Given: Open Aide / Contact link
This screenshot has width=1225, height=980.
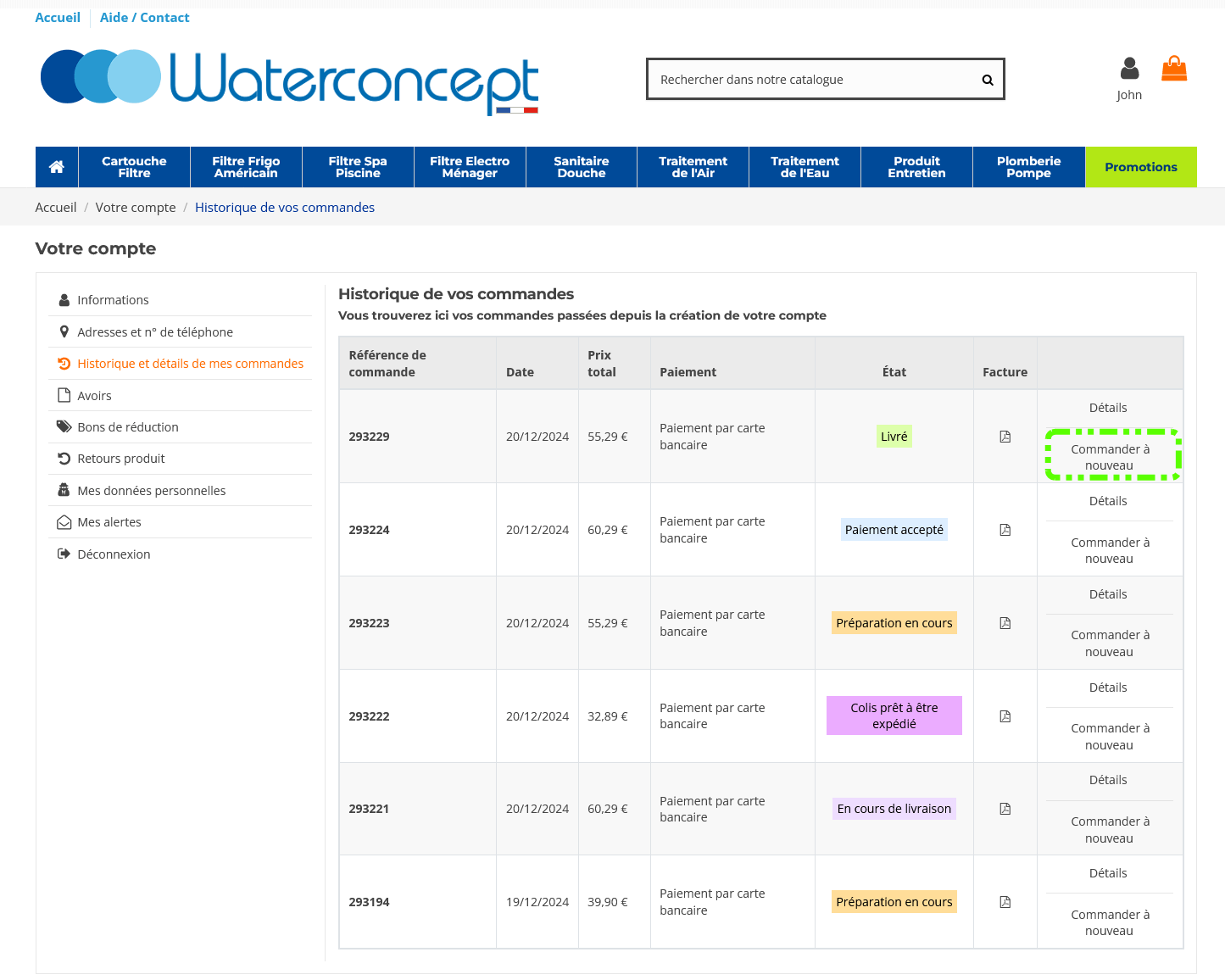Looking at the screenshot, I should 144,18.
